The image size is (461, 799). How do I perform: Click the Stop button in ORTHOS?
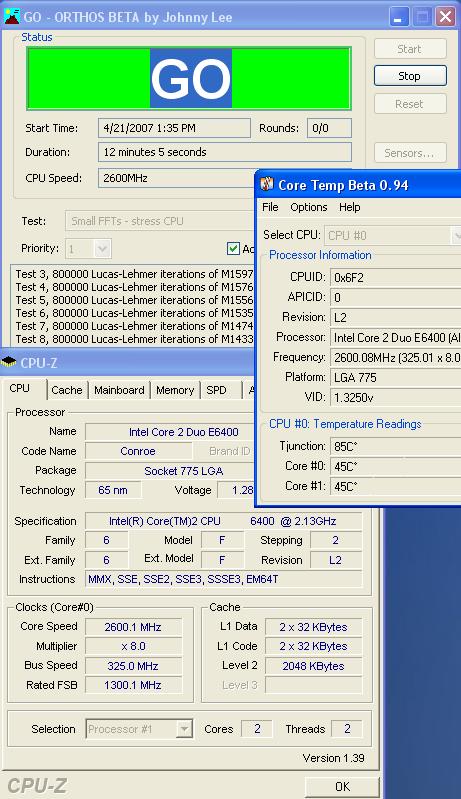click(x=410, y=76)
